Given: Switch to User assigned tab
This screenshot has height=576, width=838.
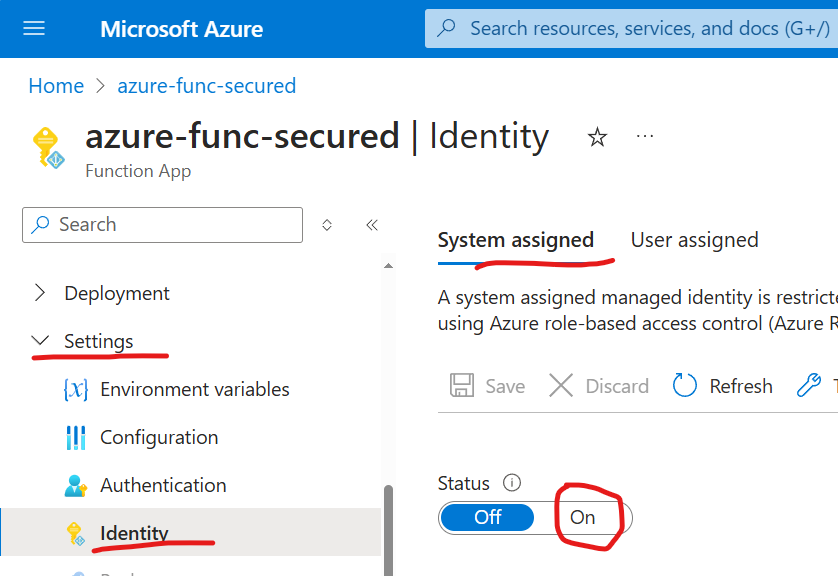Looking at the screenshot, I should pyautogui.click(x=694, y=240).
